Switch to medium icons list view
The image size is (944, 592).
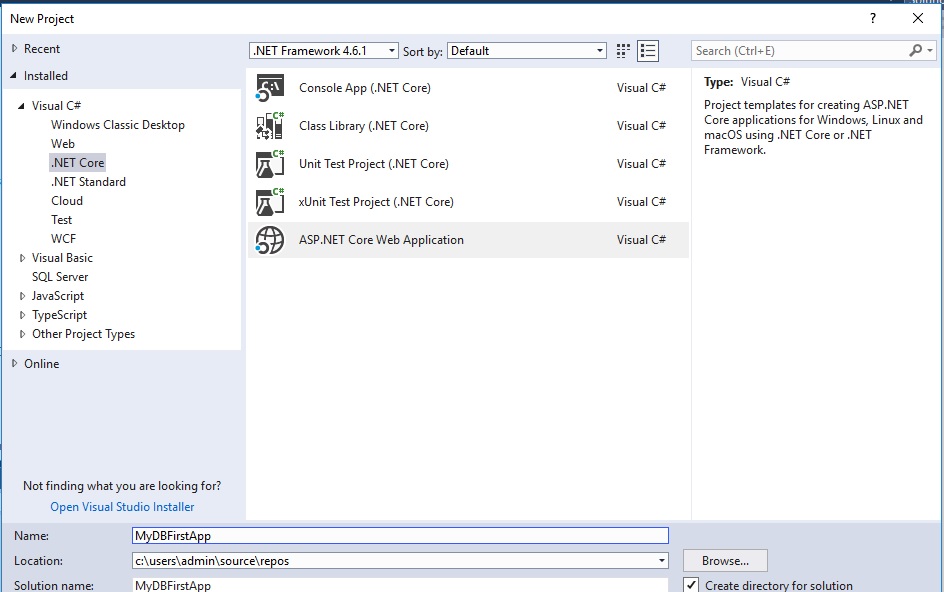[x=648, y=50]
